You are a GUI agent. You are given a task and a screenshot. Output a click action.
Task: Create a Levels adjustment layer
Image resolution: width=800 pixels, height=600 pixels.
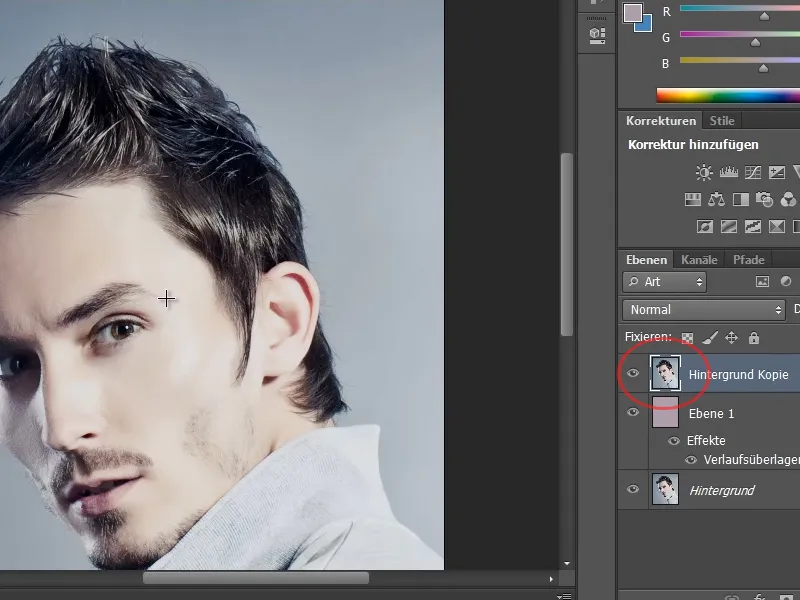729,172
